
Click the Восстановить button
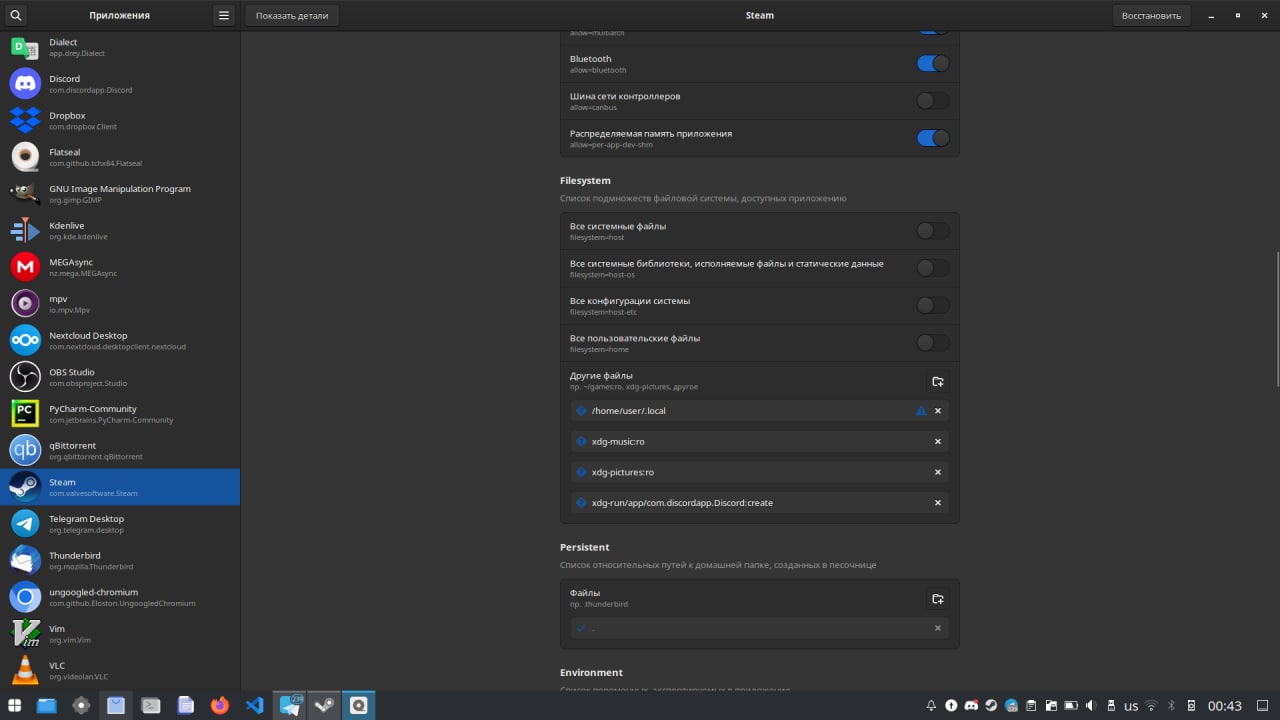point(1151,15)
